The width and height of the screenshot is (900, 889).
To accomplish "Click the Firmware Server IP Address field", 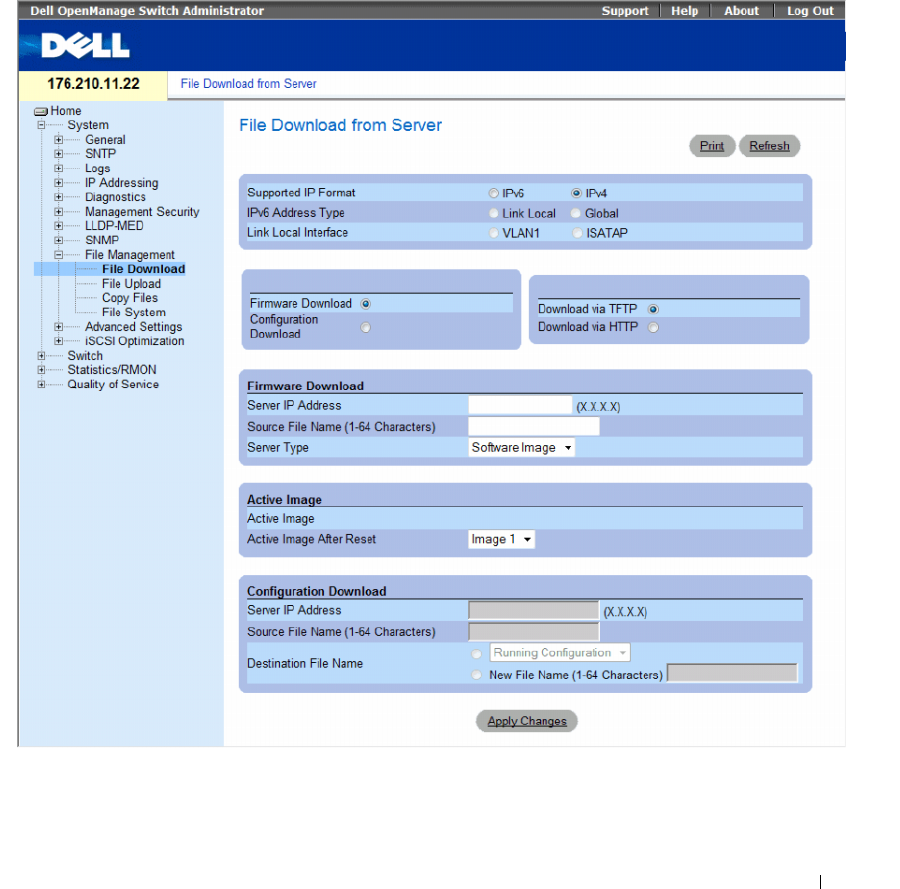I will point(520,405).
